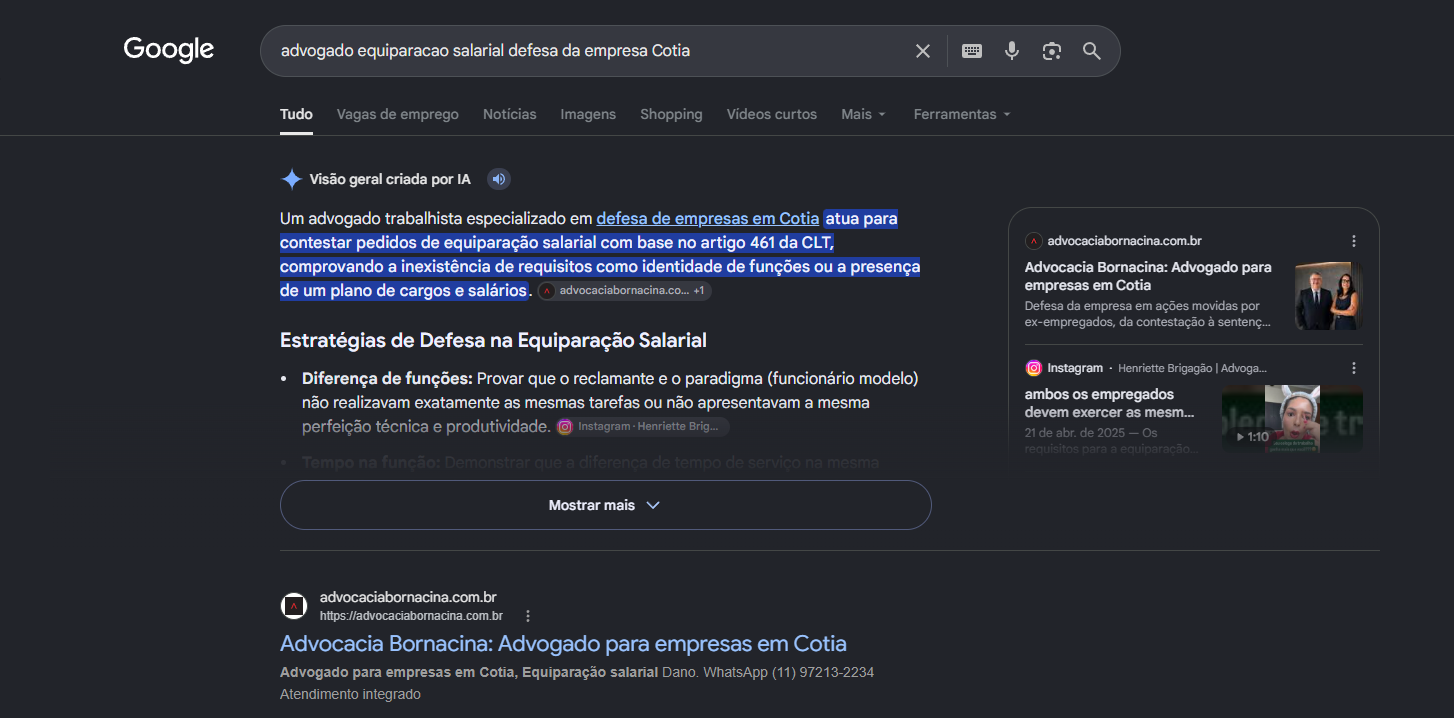Click the 21 de abr. de 2025 date text
The width and height of the screenshot is (1454, 718).
coord(1073,433)
